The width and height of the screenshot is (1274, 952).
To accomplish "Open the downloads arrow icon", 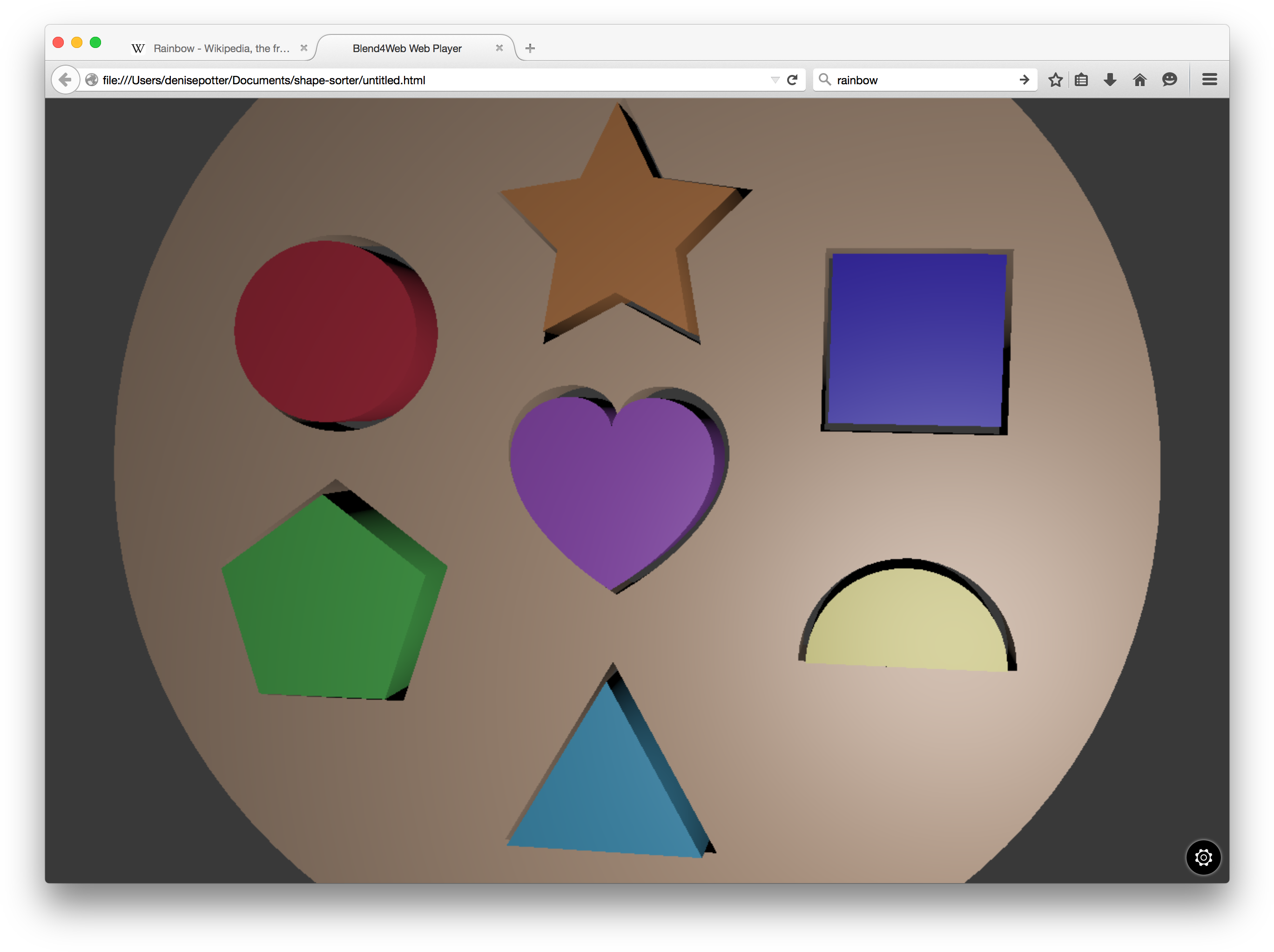I will 1110,80.
